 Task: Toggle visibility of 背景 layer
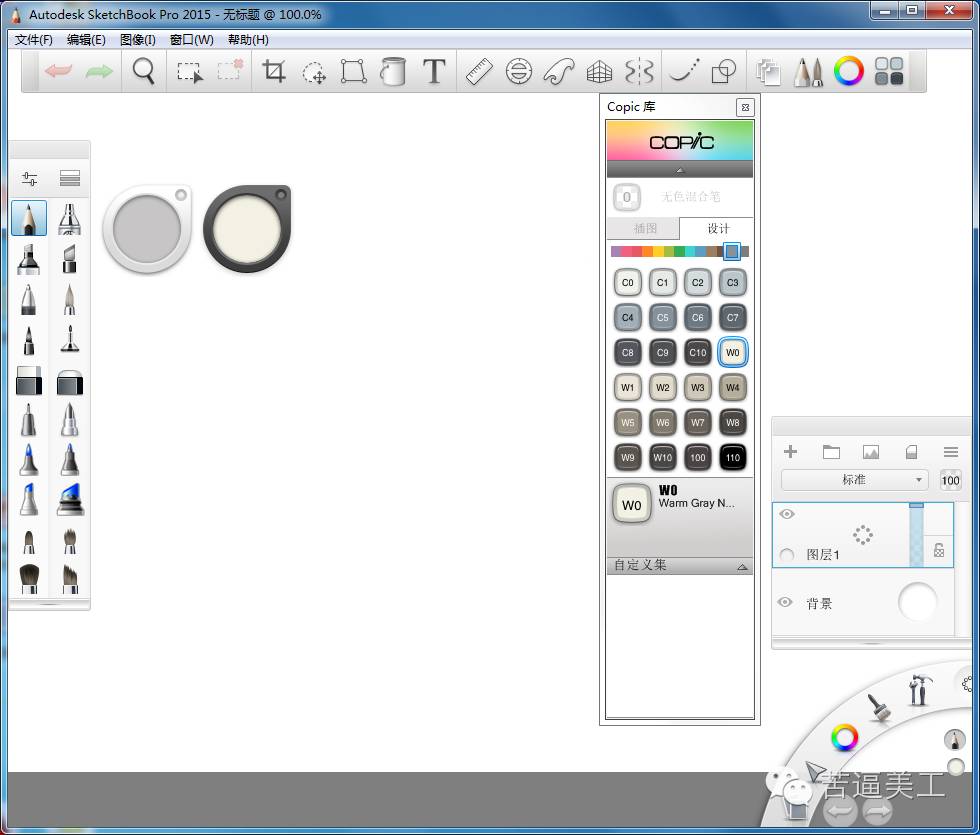[x=785, y=602]
